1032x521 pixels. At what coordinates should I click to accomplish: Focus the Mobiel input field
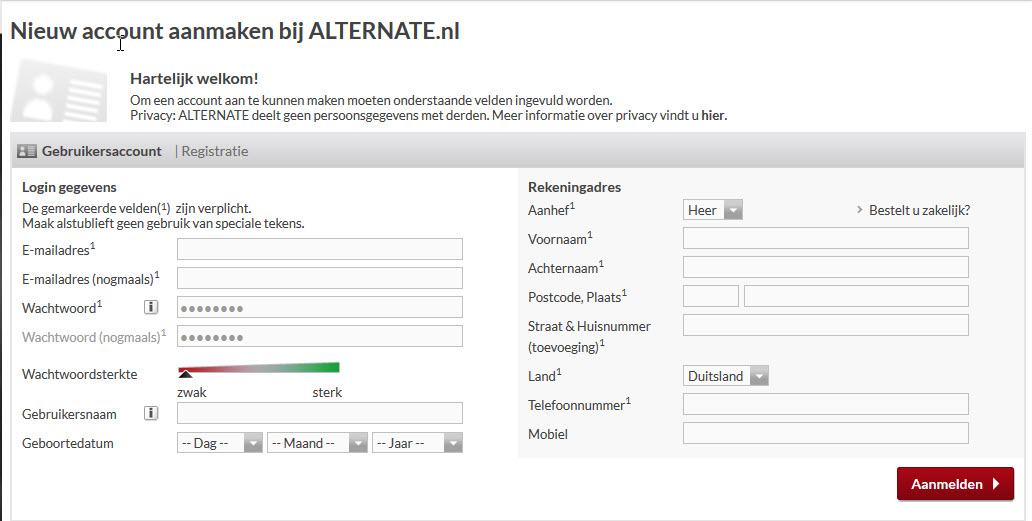tap(826, 433)
